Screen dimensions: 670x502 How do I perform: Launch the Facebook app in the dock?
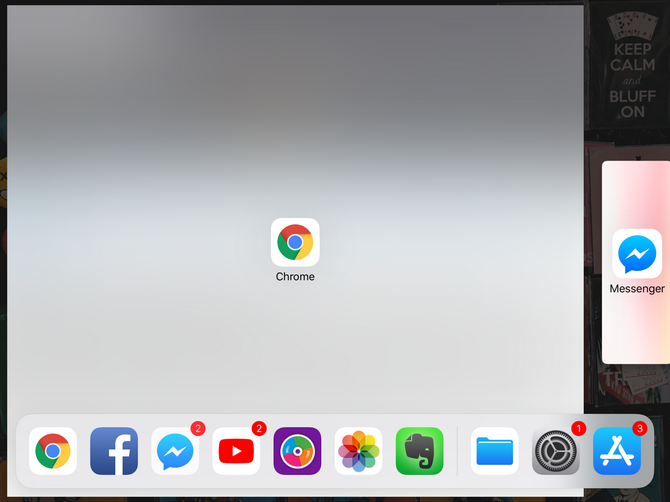pyautogui.click(x=114, y=451)
